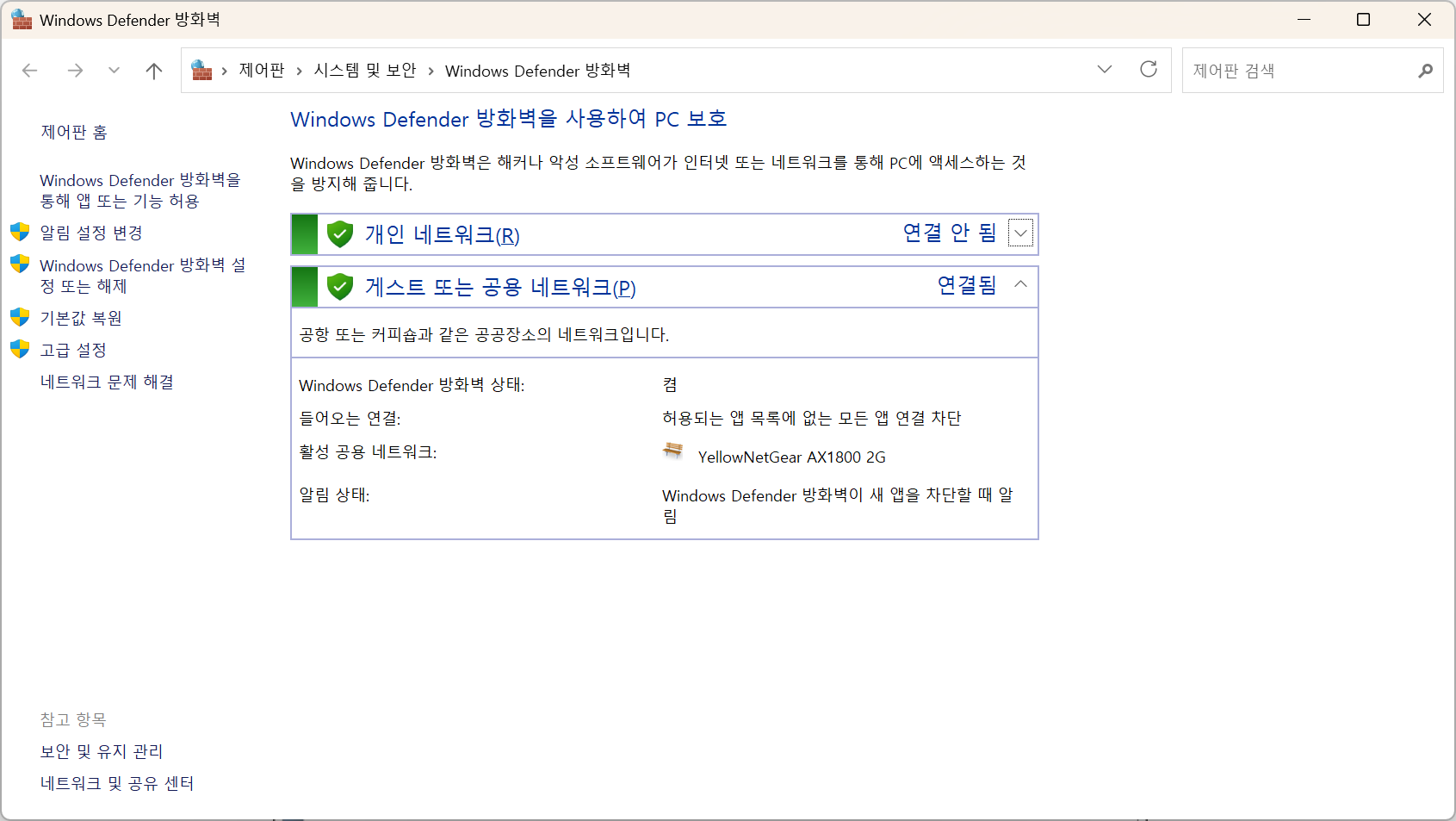1456x821 pixels.
Task: Click shield icon beside 기본값 복원
Action: pos(20,317)
